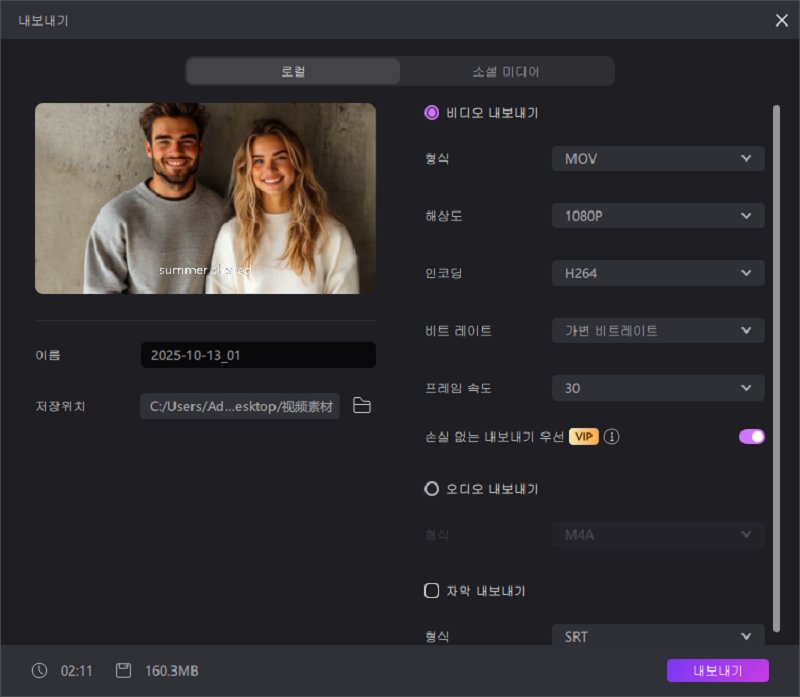This screenshot has height=697, width=800.
Task: Toggle off 손실 없는 내보내기 우선 switch
Action: 751,436
